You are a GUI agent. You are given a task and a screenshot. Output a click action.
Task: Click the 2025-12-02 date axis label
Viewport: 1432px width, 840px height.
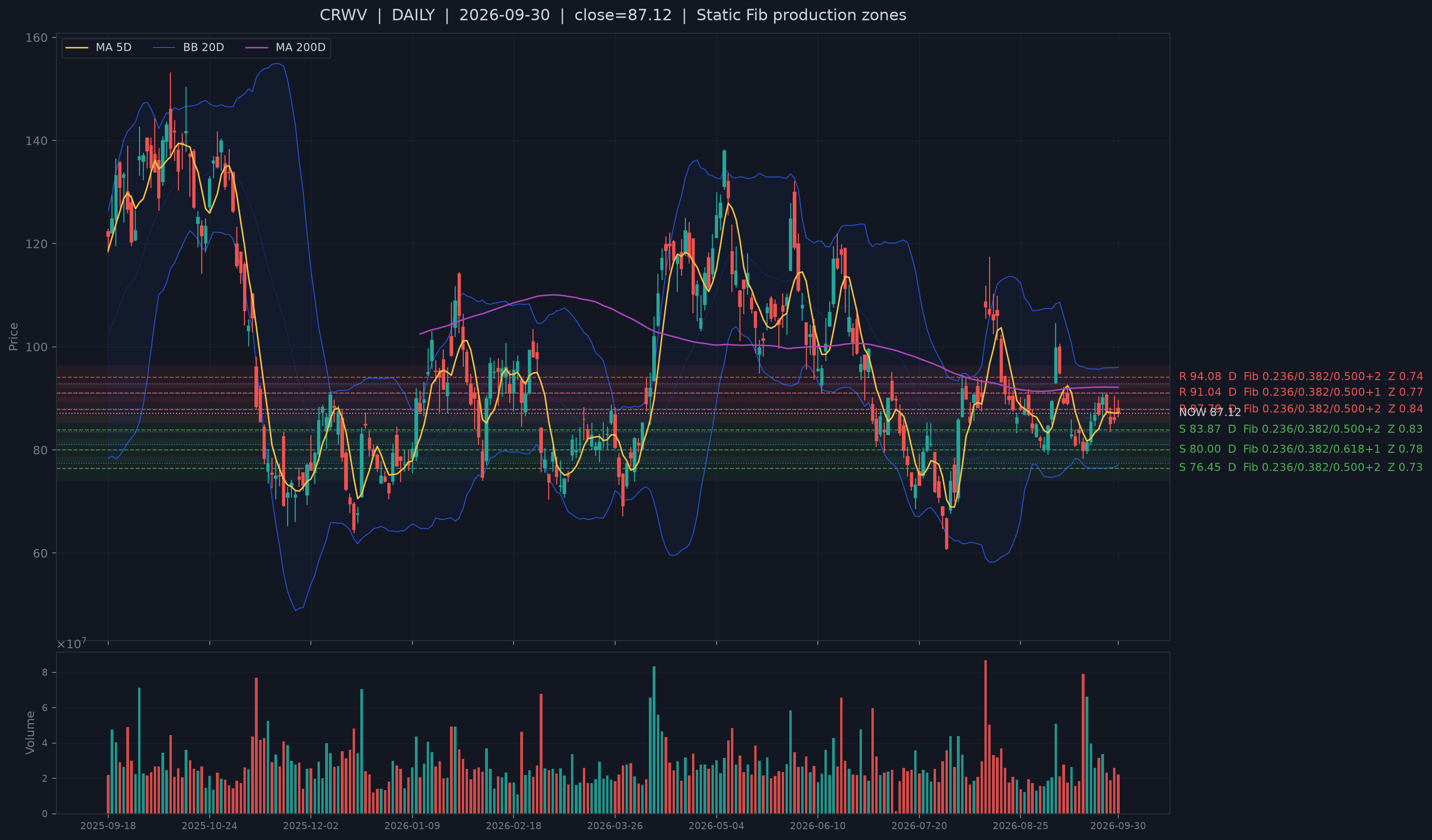point(311,826)
